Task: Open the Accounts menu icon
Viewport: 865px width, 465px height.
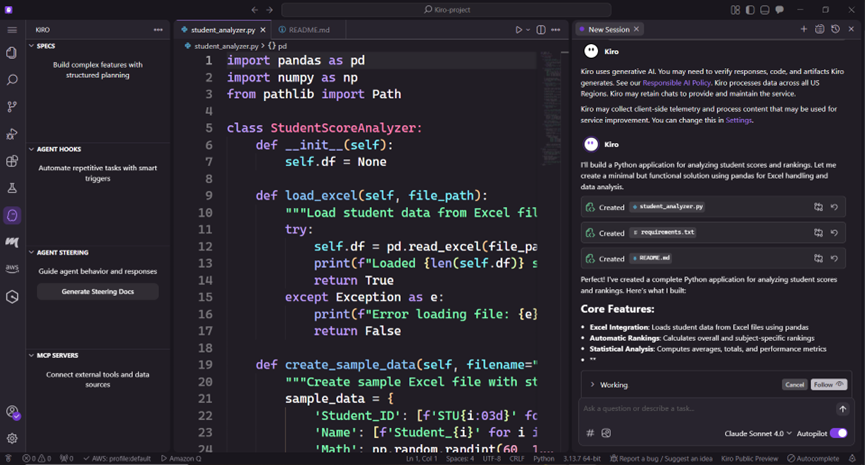Action: point(12,412)
